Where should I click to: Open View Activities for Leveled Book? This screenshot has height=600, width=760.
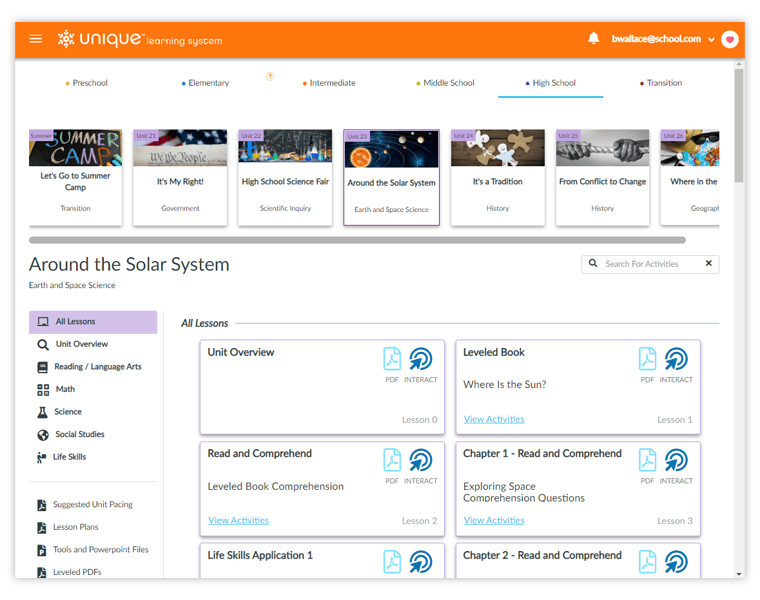tap(493, 419)
